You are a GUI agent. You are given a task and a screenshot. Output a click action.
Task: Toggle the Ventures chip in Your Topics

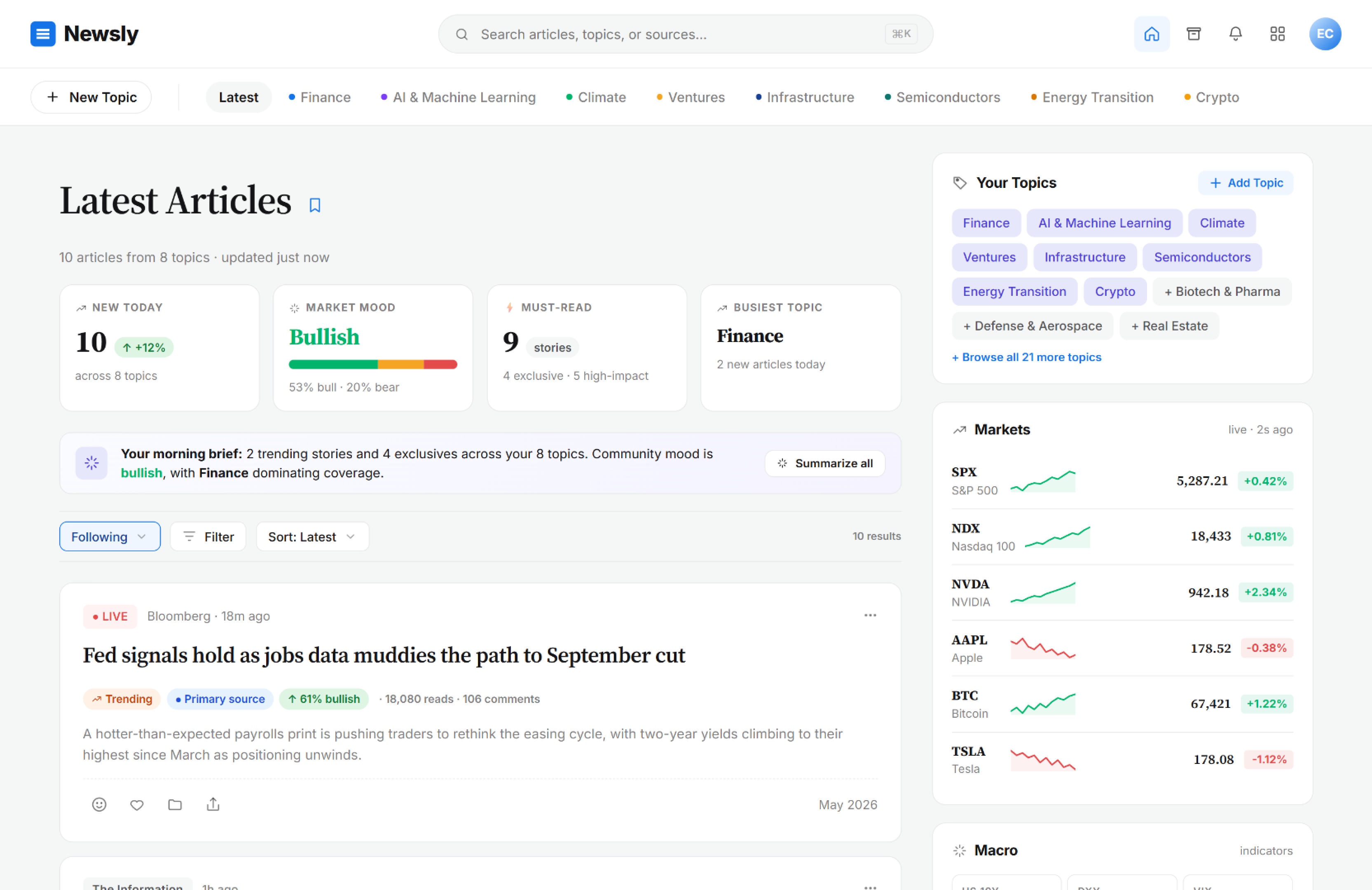(x=989, y=257)
